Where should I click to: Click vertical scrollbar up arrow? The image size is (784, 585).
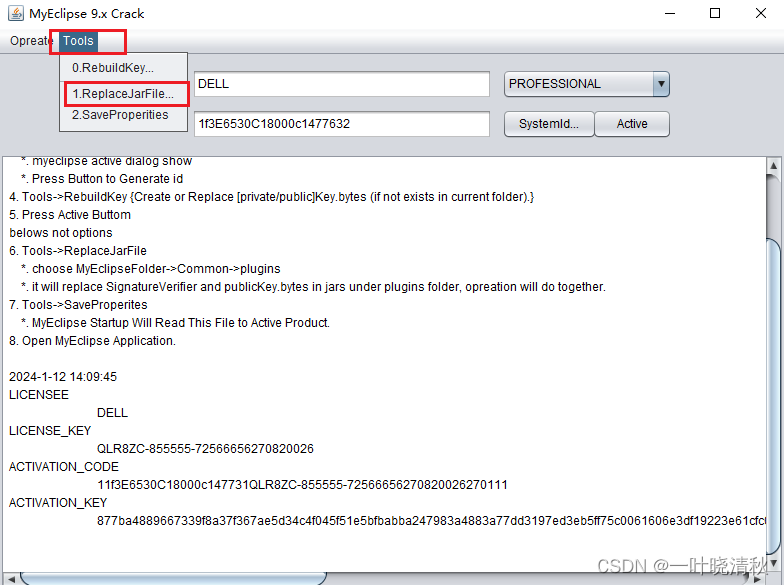[x=774, y=166]
